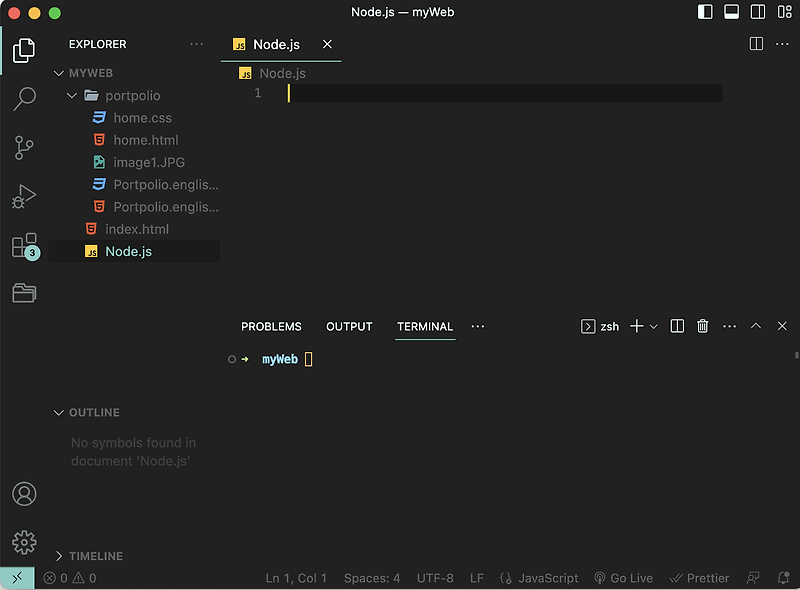Open the terminal profile dropdown arrow

(x=655, y=326)
